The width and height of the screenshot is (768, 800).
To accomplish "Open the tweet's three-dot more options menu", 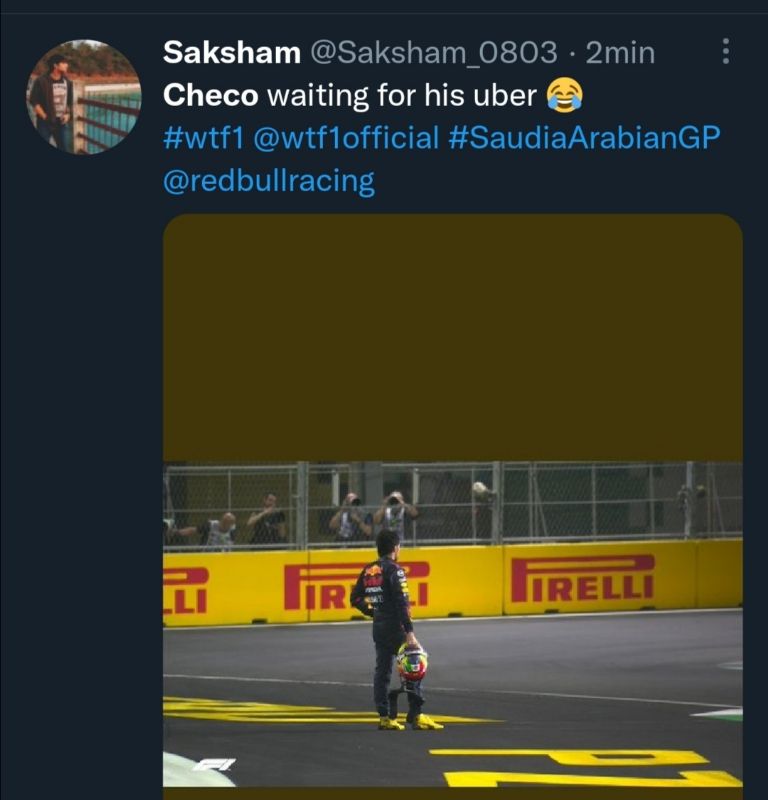I will click(726, 52).
